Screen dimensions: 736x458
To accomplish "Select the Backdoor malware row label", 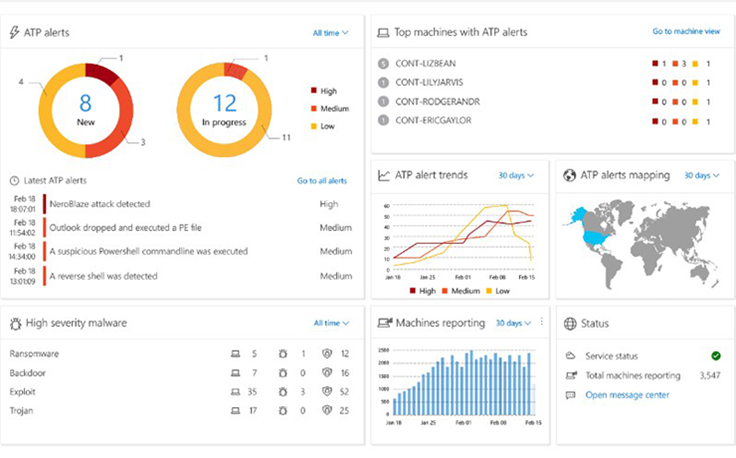I will tap(28, 373).
